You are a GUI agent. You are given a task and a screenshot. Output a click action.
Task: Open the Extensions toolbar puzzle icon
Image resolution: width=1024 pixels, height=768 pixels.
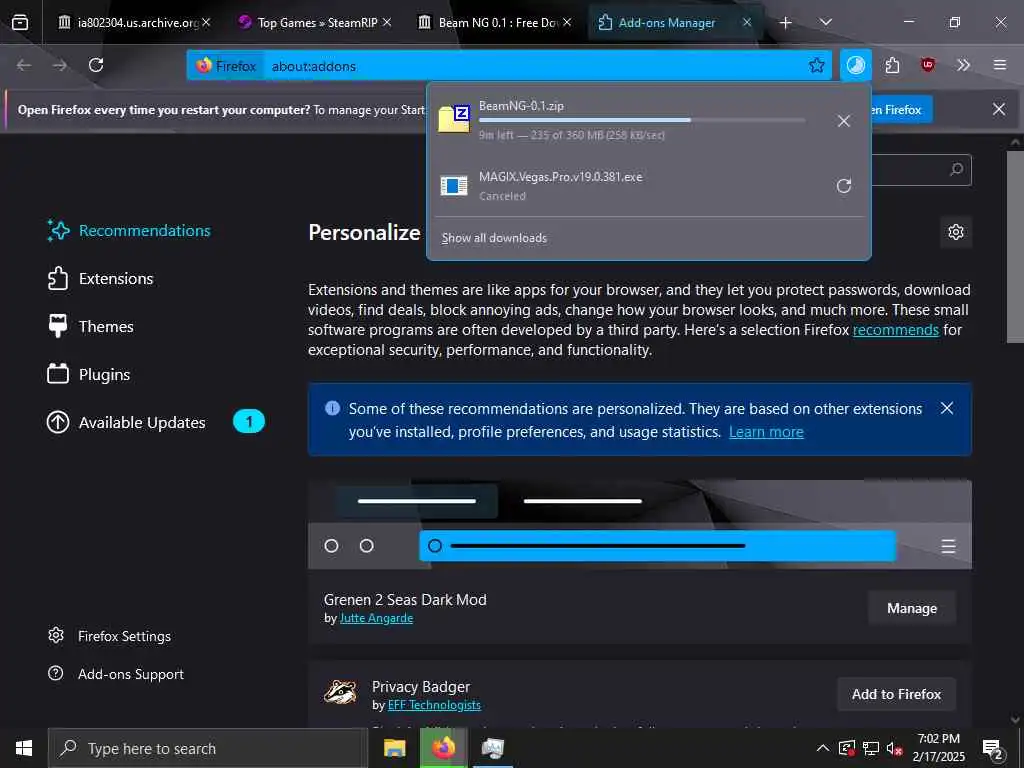pos(892,65)
